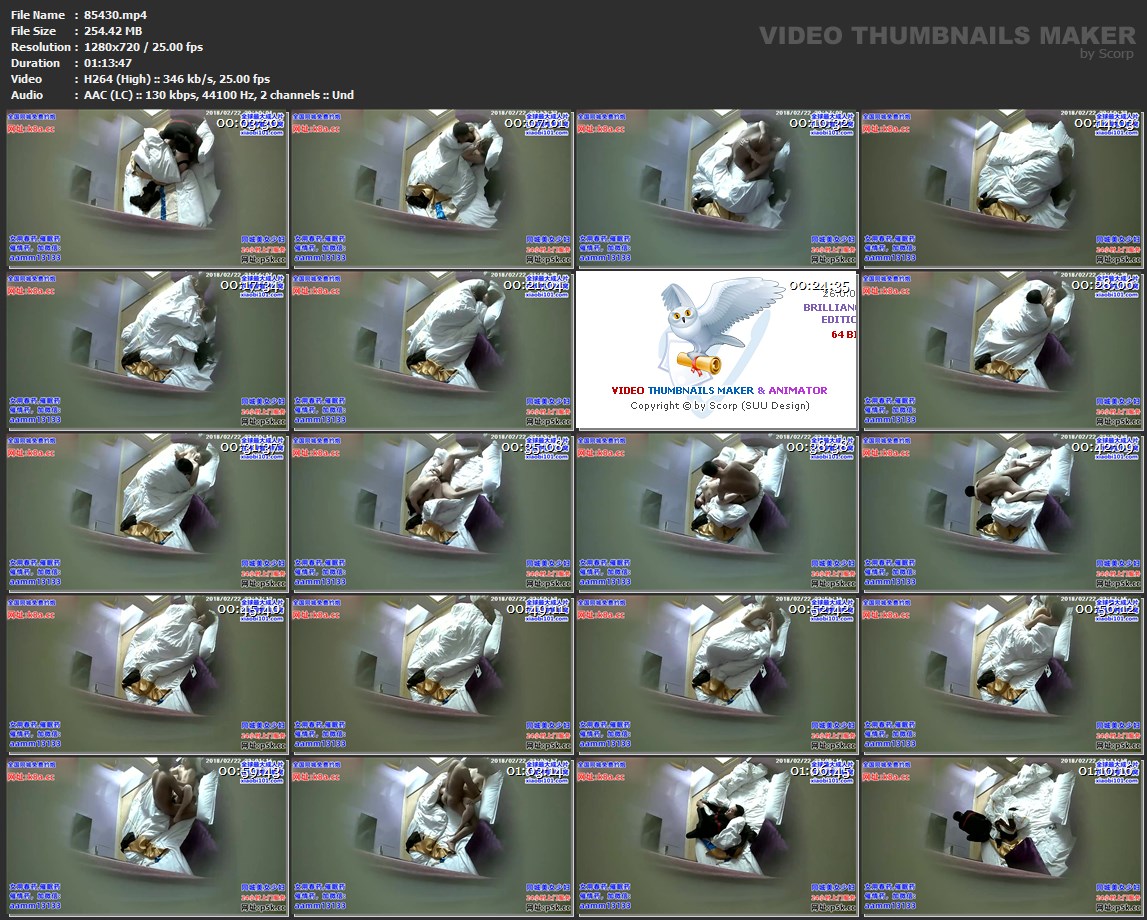1147x920 pixels.
Task: Click the 'Copyright © by Scorp (SUU Design)' text
Action: (x=719, y=405)
